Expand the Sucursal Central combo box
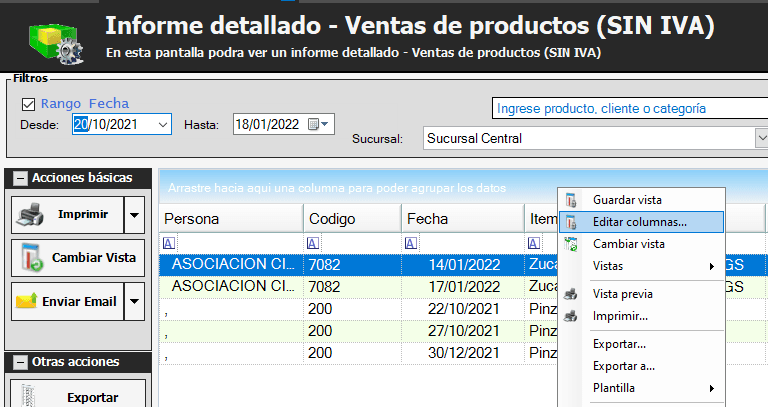 coord(761,138)
